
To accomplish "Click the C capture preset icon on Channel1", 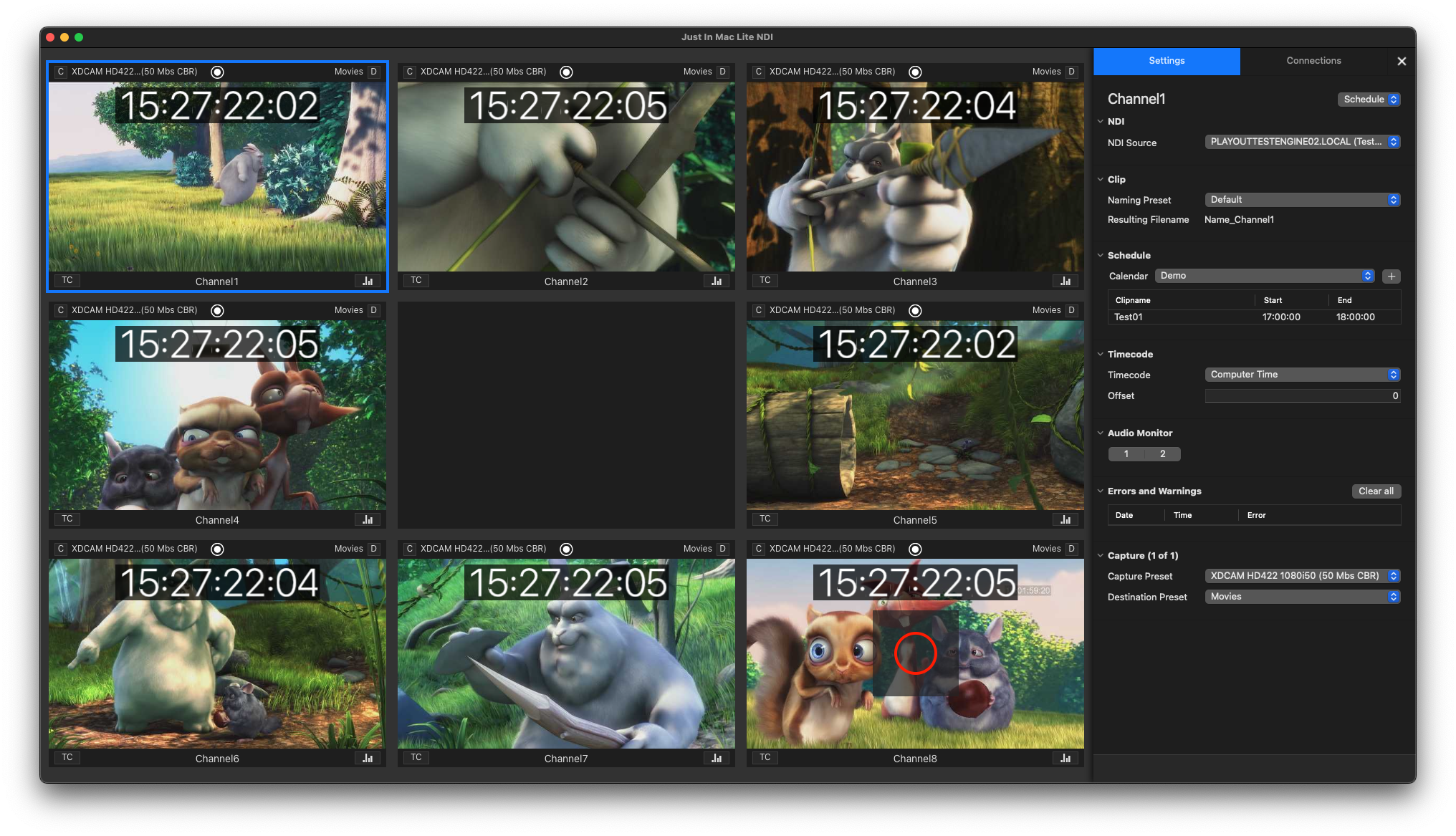I will [61, 72].
